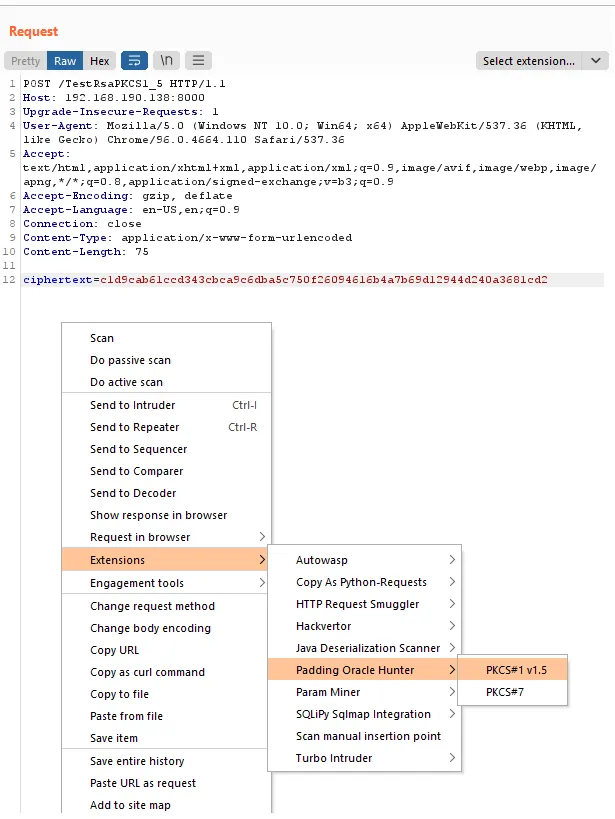Choose PKCS#1 v1.5 from the submenu

tap(516, 670)
